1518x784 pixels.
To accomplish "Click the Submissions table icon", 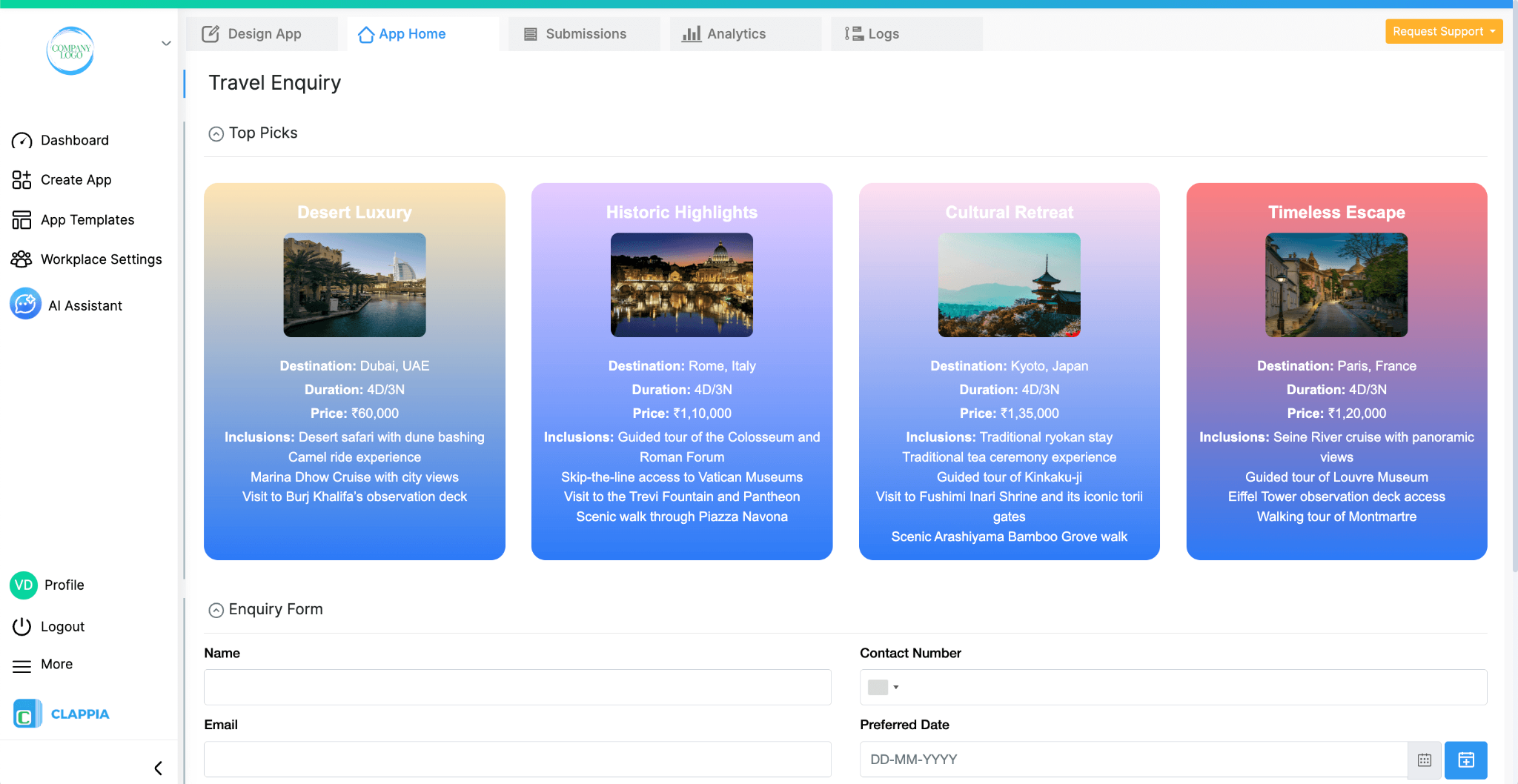I will tap(531, 34).
